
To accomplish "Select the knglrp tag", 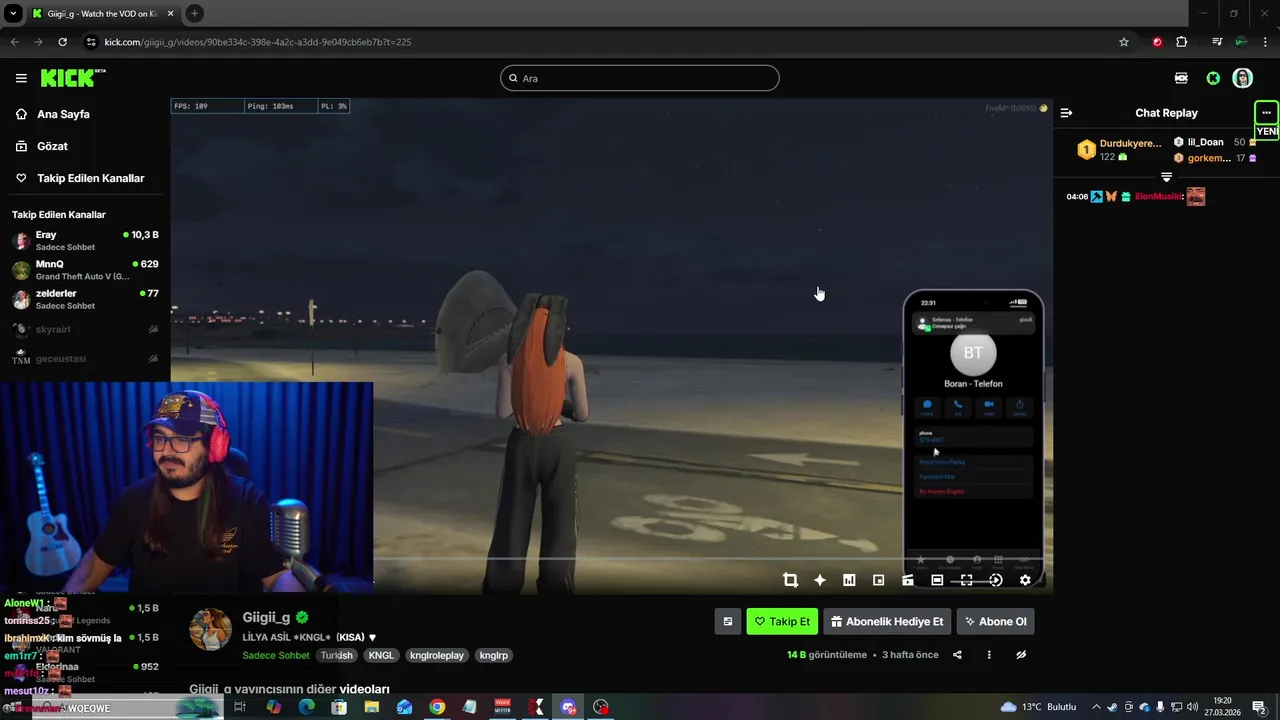I will click(x=494, y=656).
